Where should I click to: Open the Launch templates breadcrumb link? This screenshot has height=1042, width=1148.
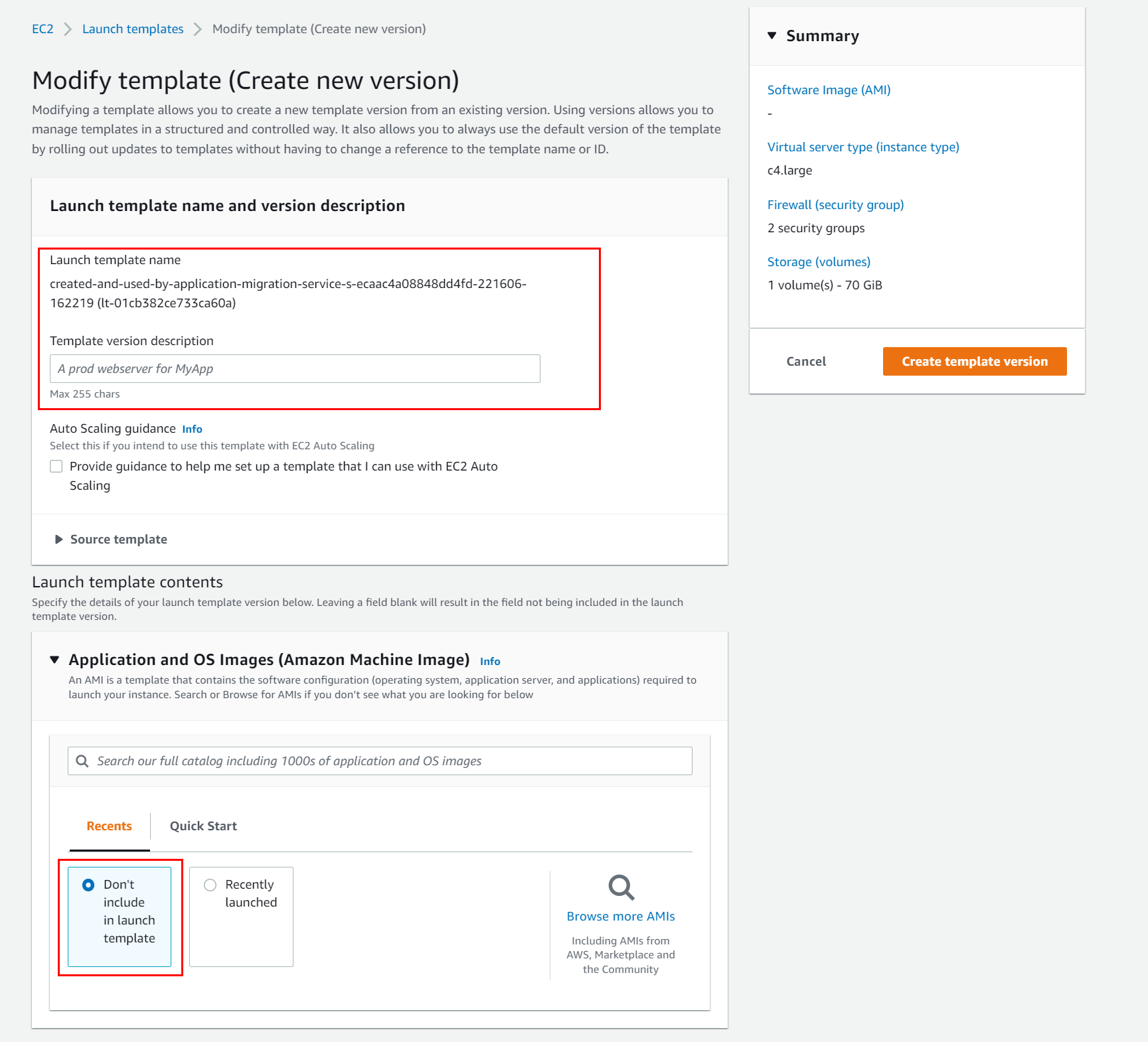(x=132, y=29)
